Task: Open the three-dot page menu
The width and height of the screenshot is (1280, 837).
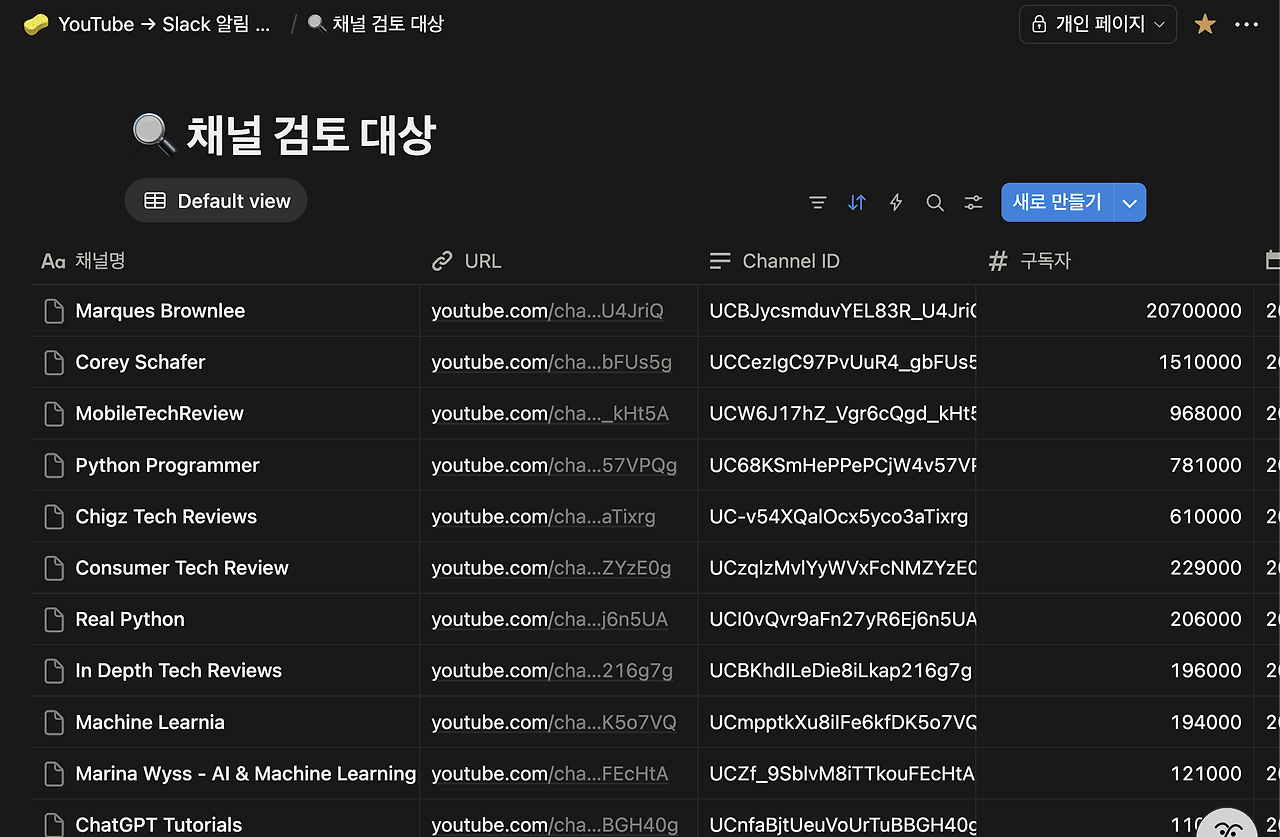Action: 1247,24
